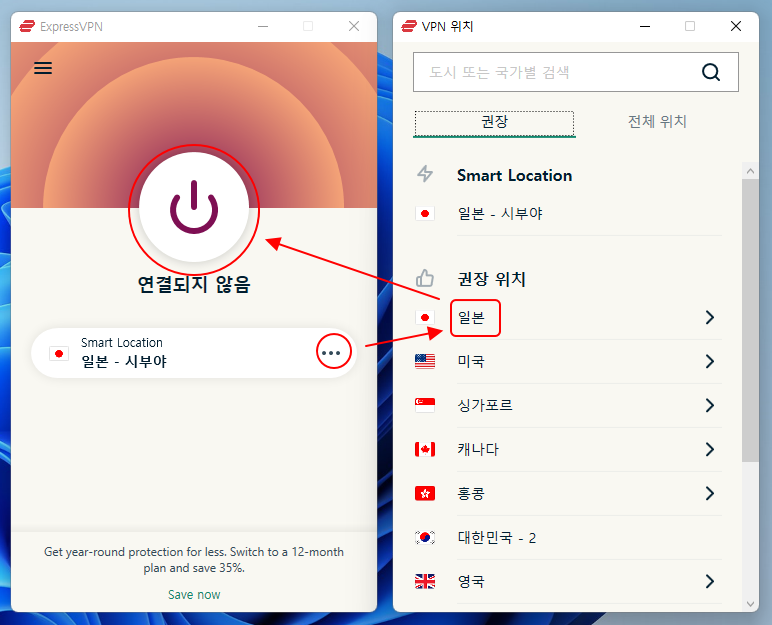Close the VPN 위치 window

tap(736, 26)
